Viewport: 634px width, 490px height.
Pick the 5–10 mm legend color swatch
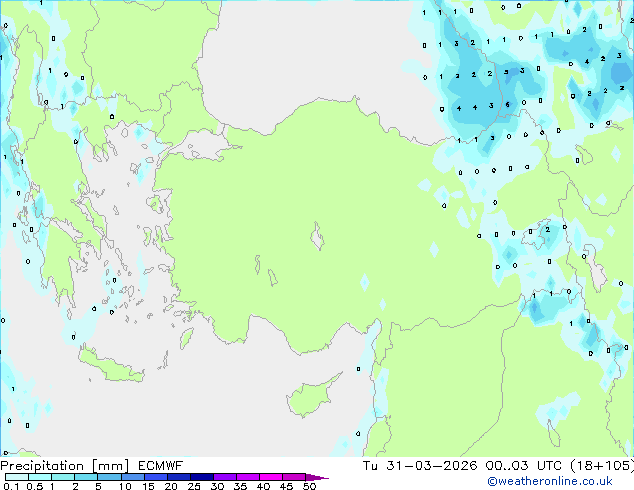[x=109, y=477]
